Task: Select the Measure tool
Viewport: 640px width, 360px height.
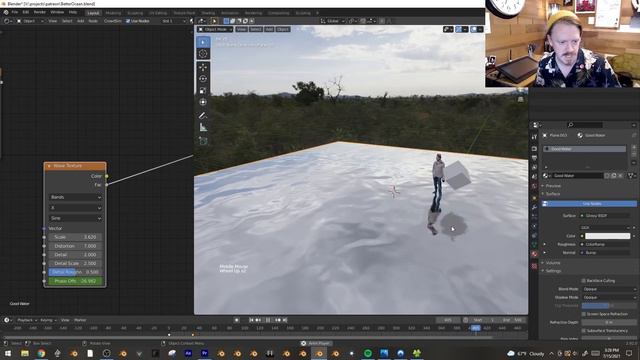Action: (x=203, y=128)
